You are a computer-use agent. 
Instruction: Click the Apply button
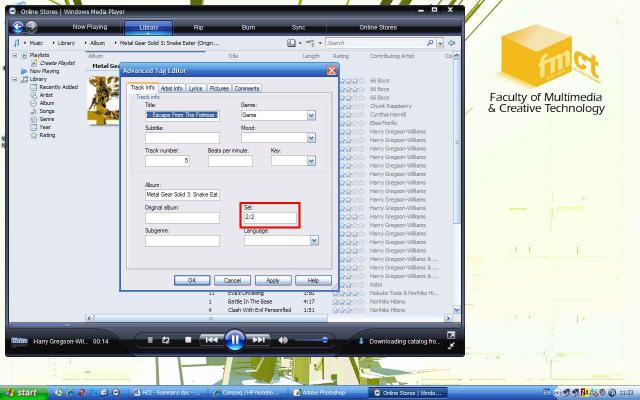pyautogui.click(x=273, y=280)
